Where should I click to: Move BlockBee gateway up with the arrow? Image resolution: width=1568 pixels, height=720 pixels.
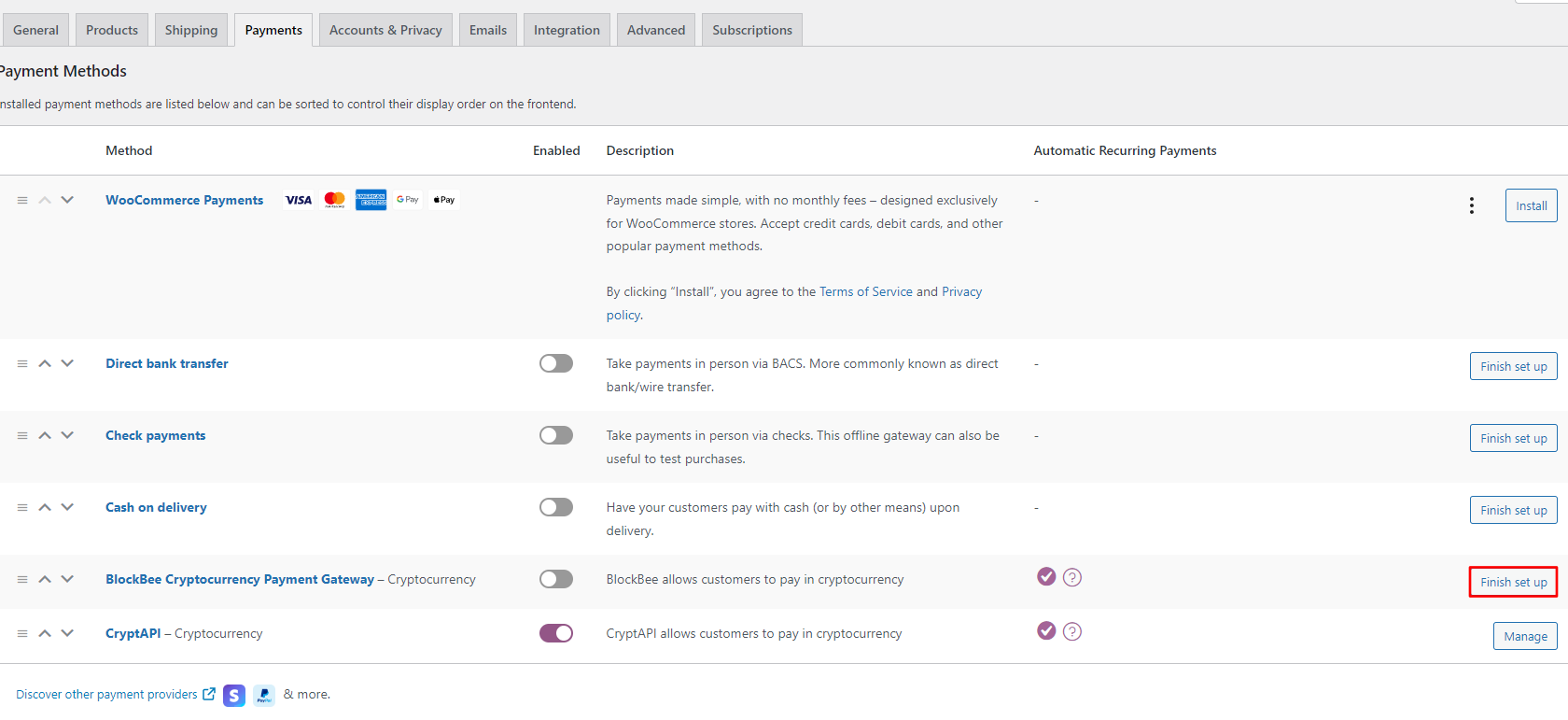pos(45,580)
